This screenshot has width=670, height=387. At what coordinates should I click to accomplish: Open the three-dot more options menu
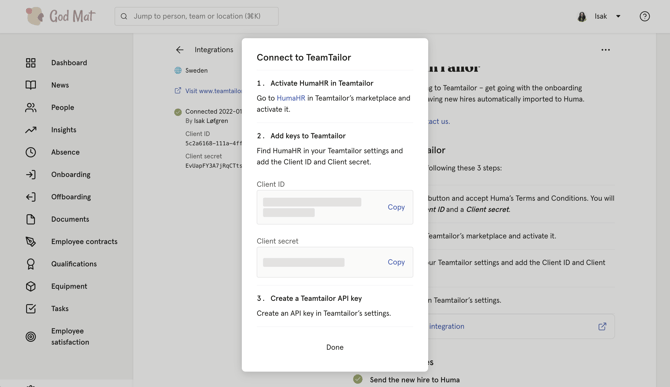pyautogui.click(x=605, y=50)
